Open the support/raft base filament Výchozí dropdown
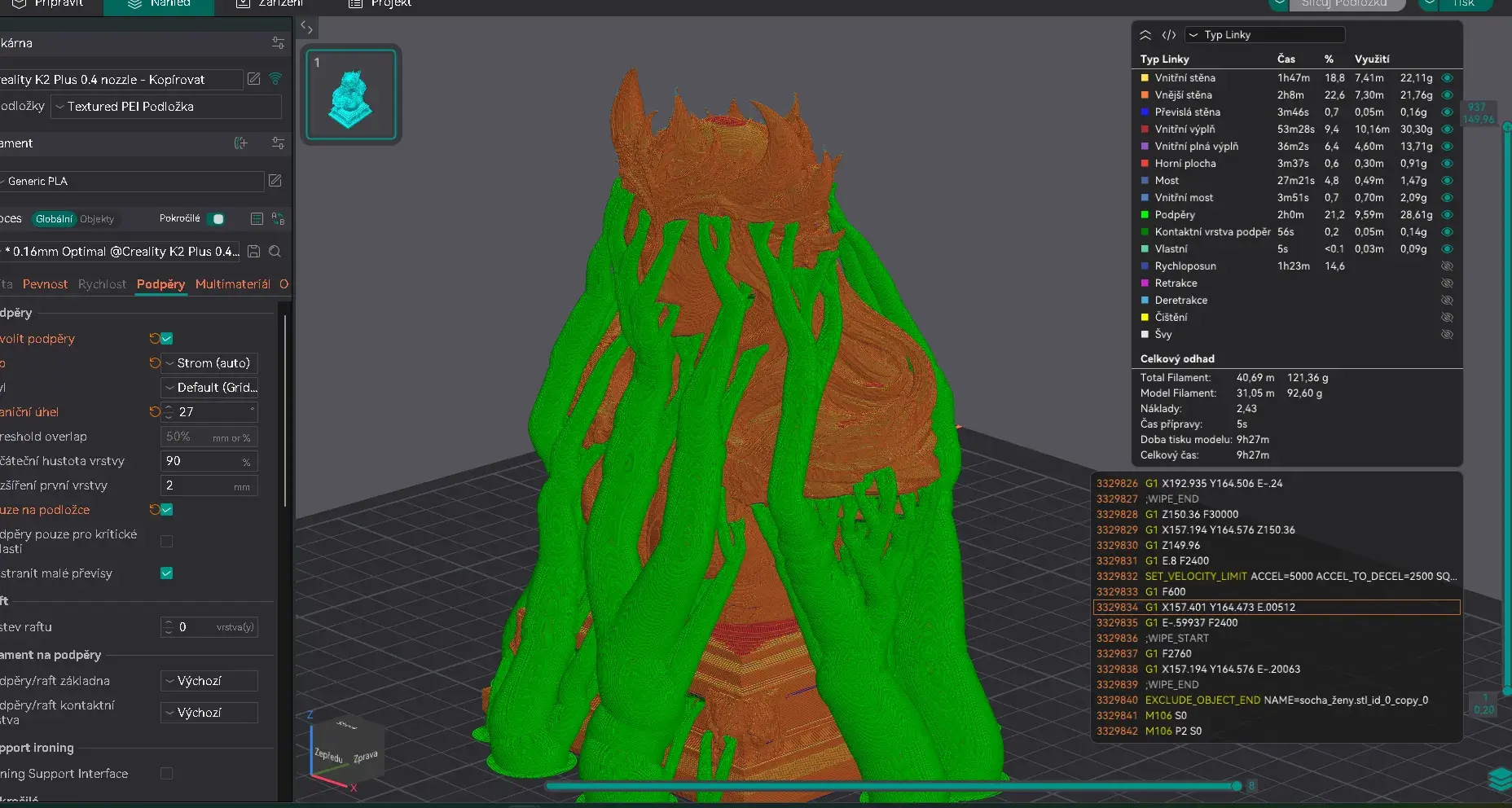 click(209, 680)
